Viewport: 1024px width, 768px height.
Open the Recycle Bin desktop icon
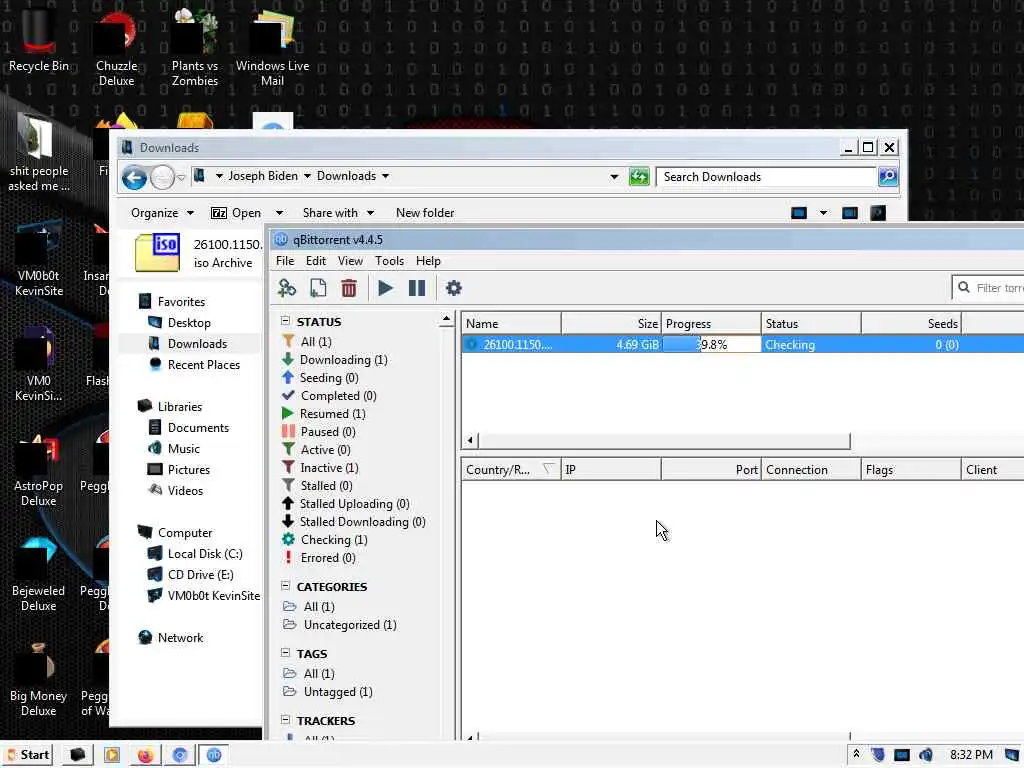click(39, 40)
